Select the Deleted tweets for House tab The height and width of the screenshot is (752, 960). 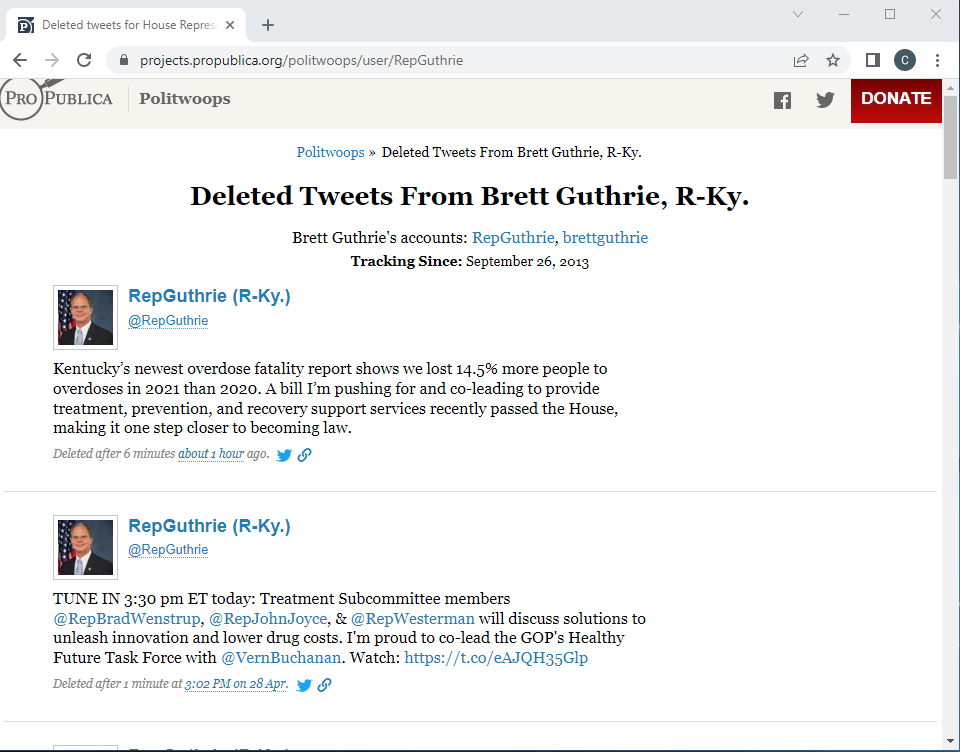[x=126, y=25]
